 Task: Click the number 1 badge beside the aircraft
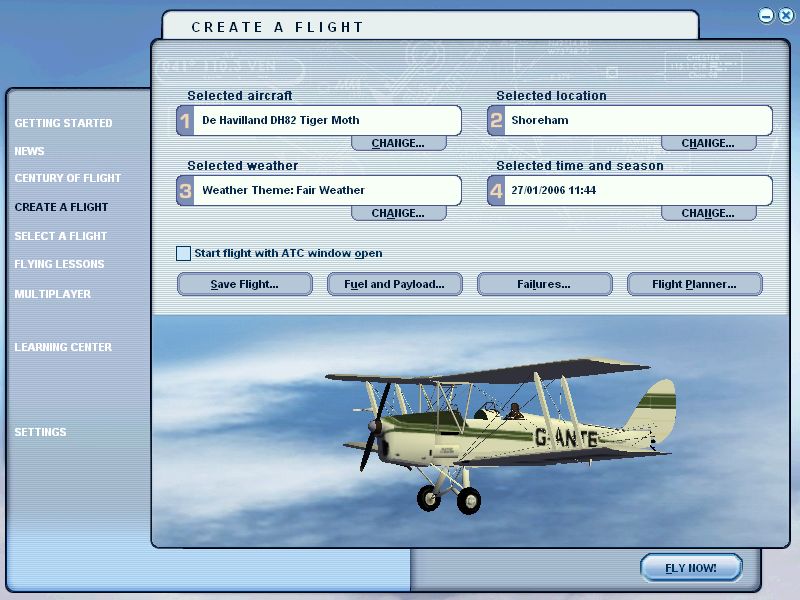(185, 120)
